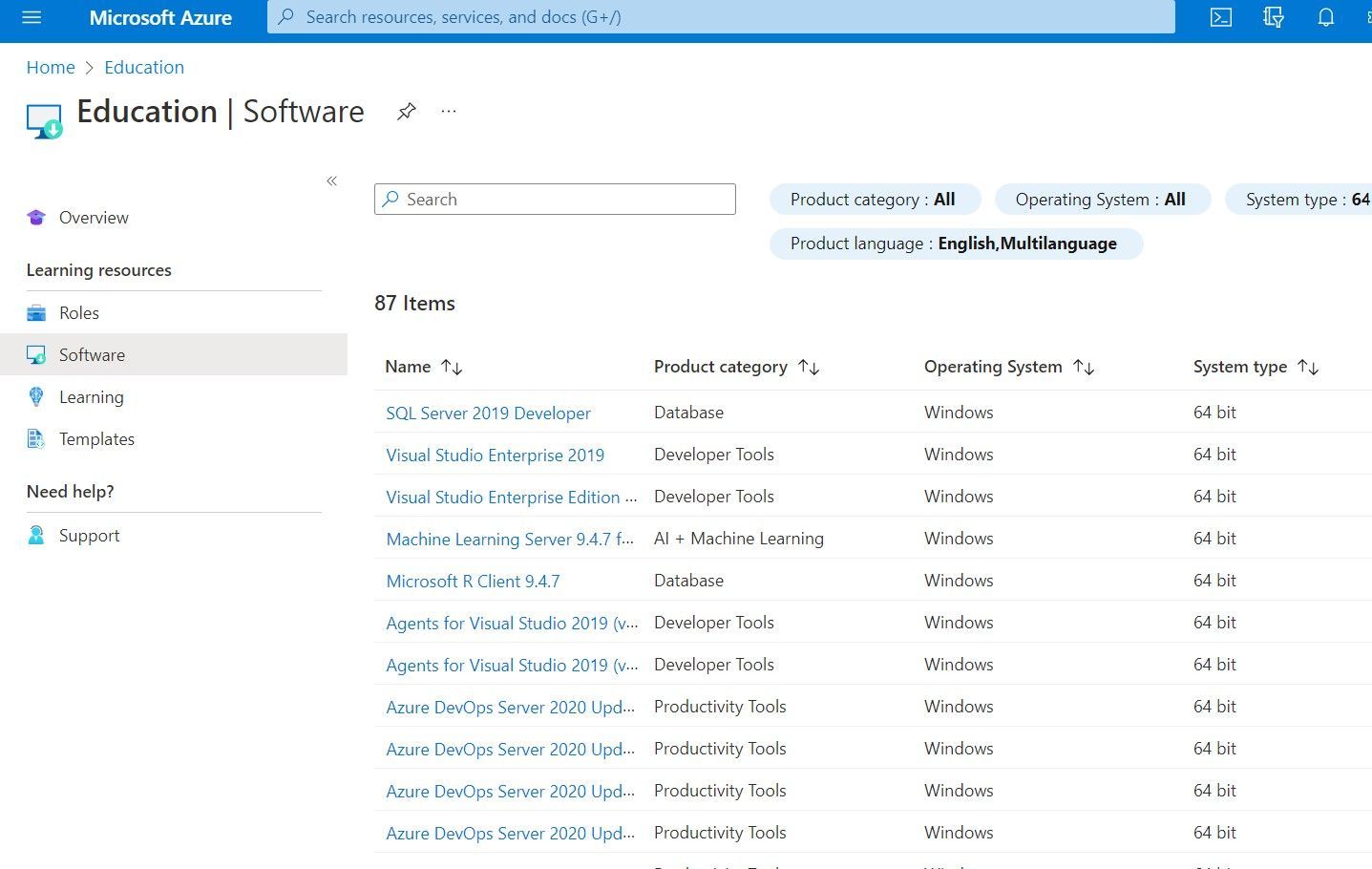Select the Software download icon in sidebar
Image resolution: width=1372 pixels, height=869 pixels.
pos(36,354)
